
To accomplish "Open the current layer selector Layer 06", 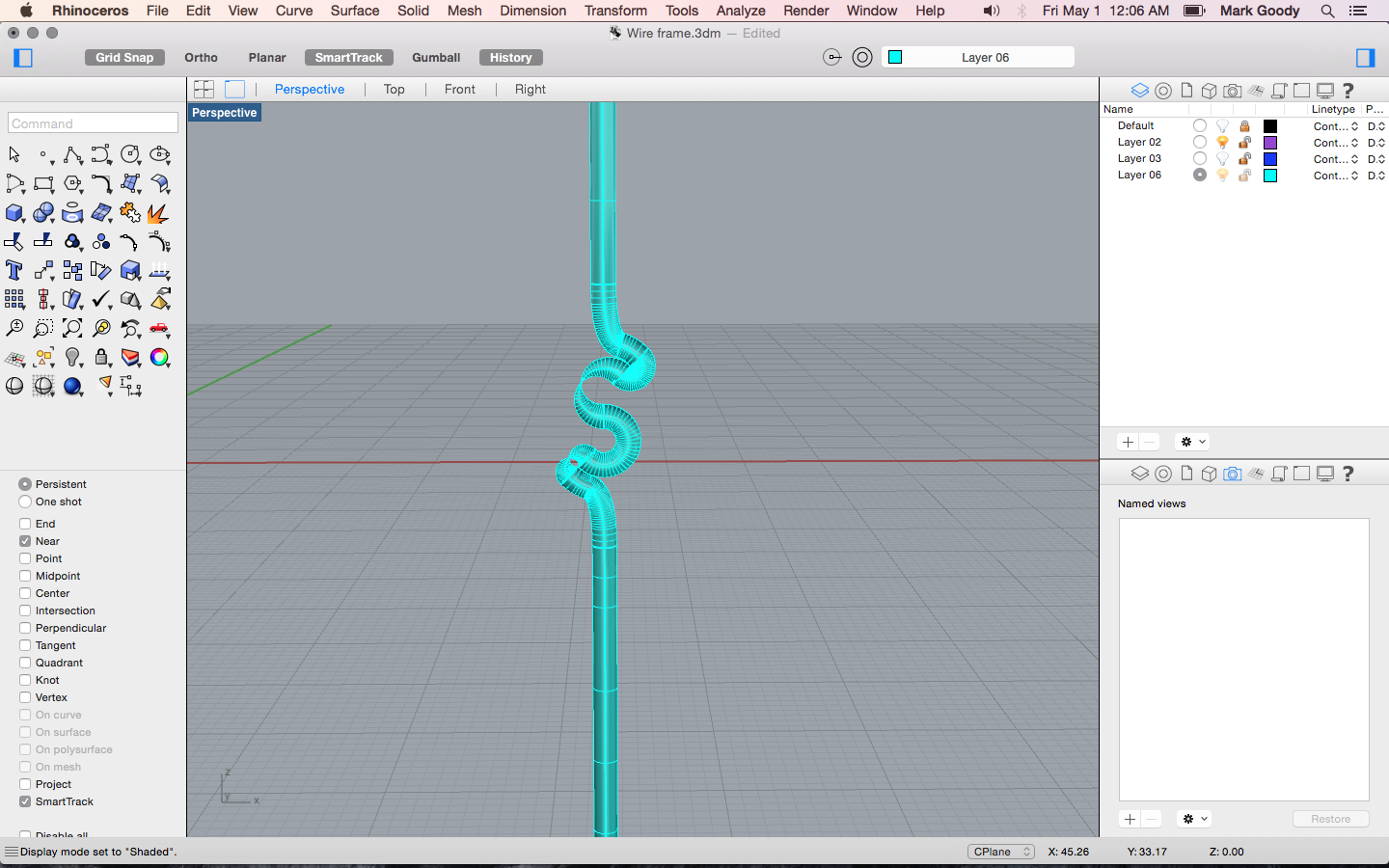I will (978, 58).
